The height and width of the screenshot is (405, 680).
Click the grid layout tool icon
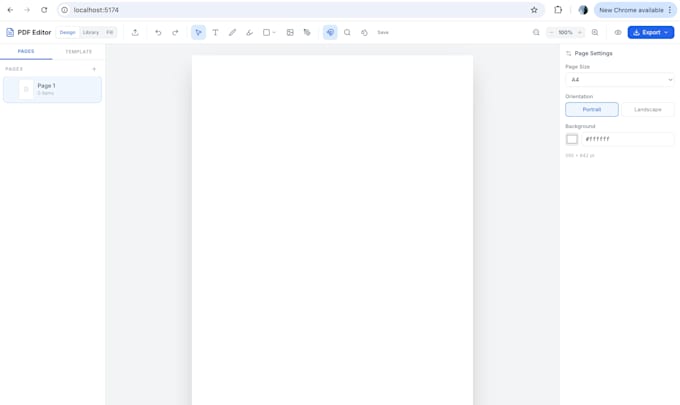coord(290,33)
